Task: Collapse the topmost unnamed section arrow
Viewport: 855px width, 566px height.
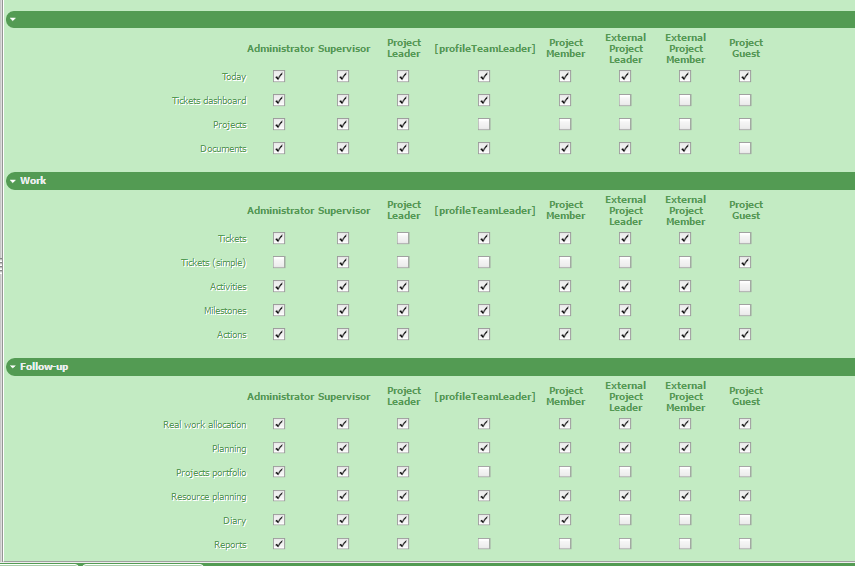Action: [x=12, y=19]
